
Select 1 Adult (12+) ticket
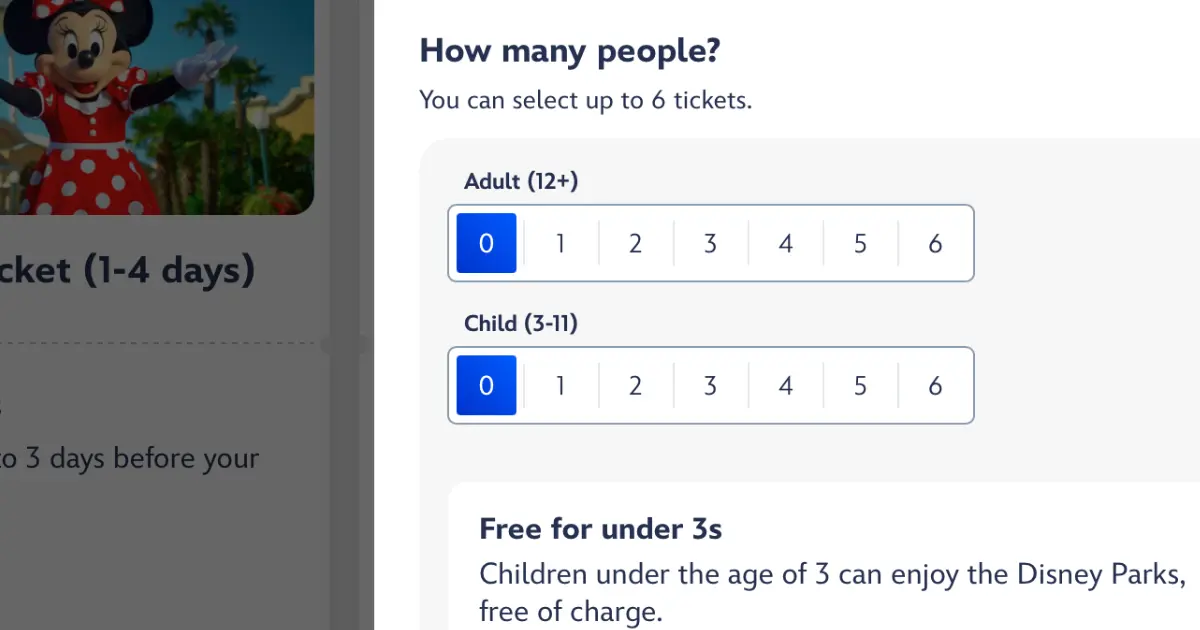pyautogui.click(x=561, y=243)
